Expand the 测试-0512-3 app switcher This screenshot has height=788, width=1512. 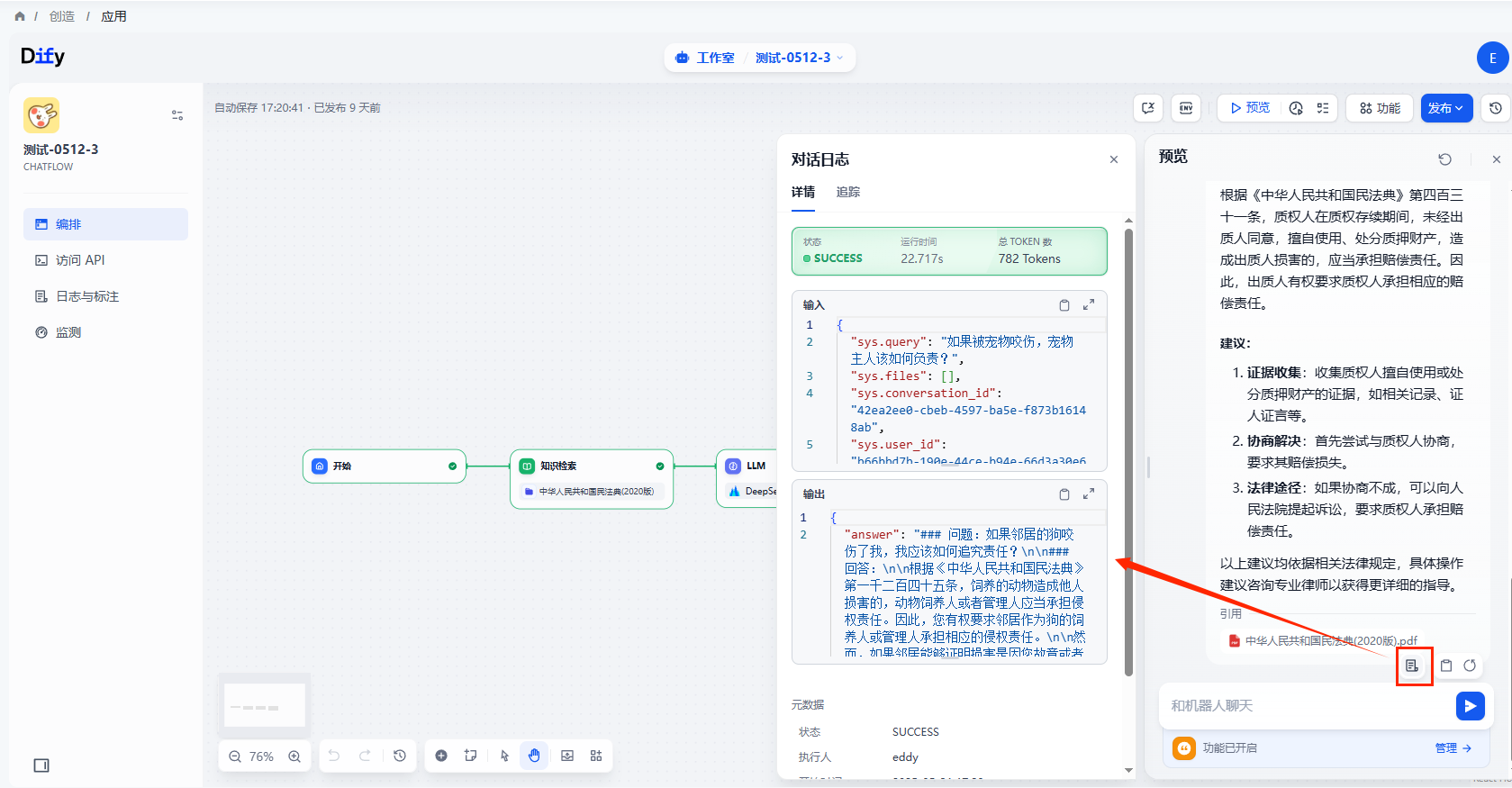(x=800, y=58)
